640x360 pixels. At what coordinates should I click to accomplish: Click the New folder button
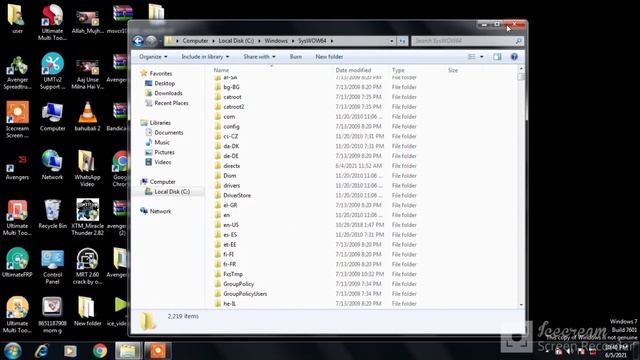click(329, 57)
